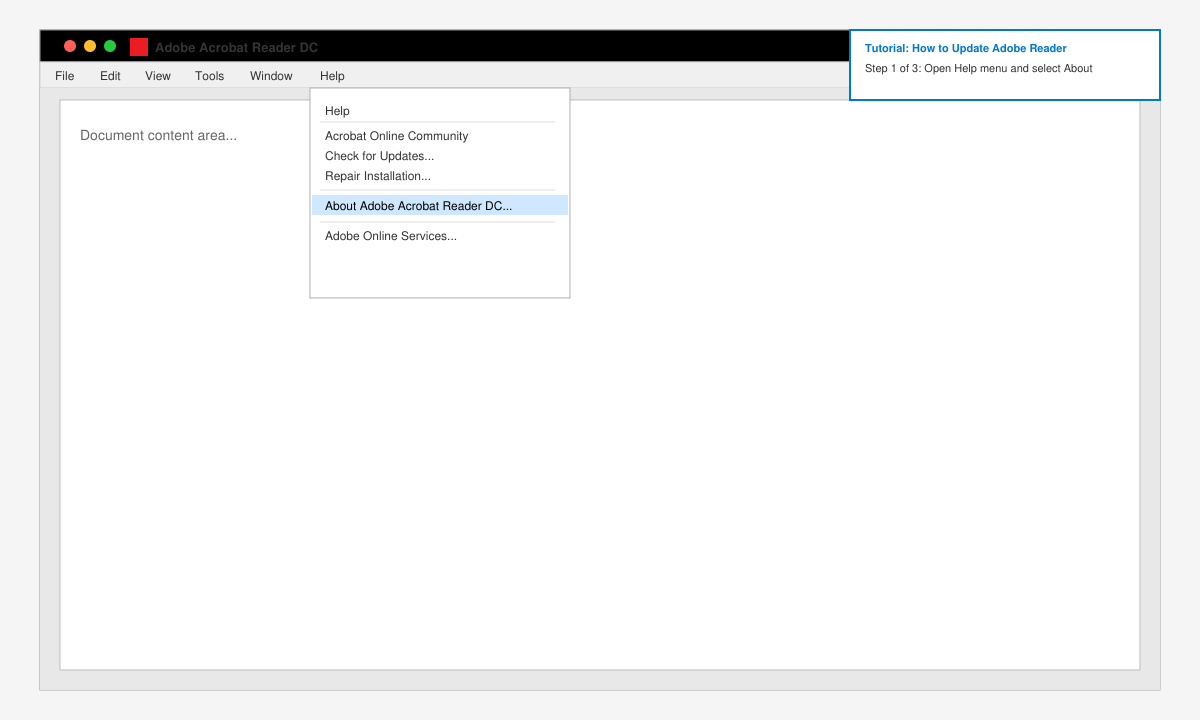The width and height of the screenshot is (1200, 720).
Task: Open the Tools menu
Action: (210, 76)
